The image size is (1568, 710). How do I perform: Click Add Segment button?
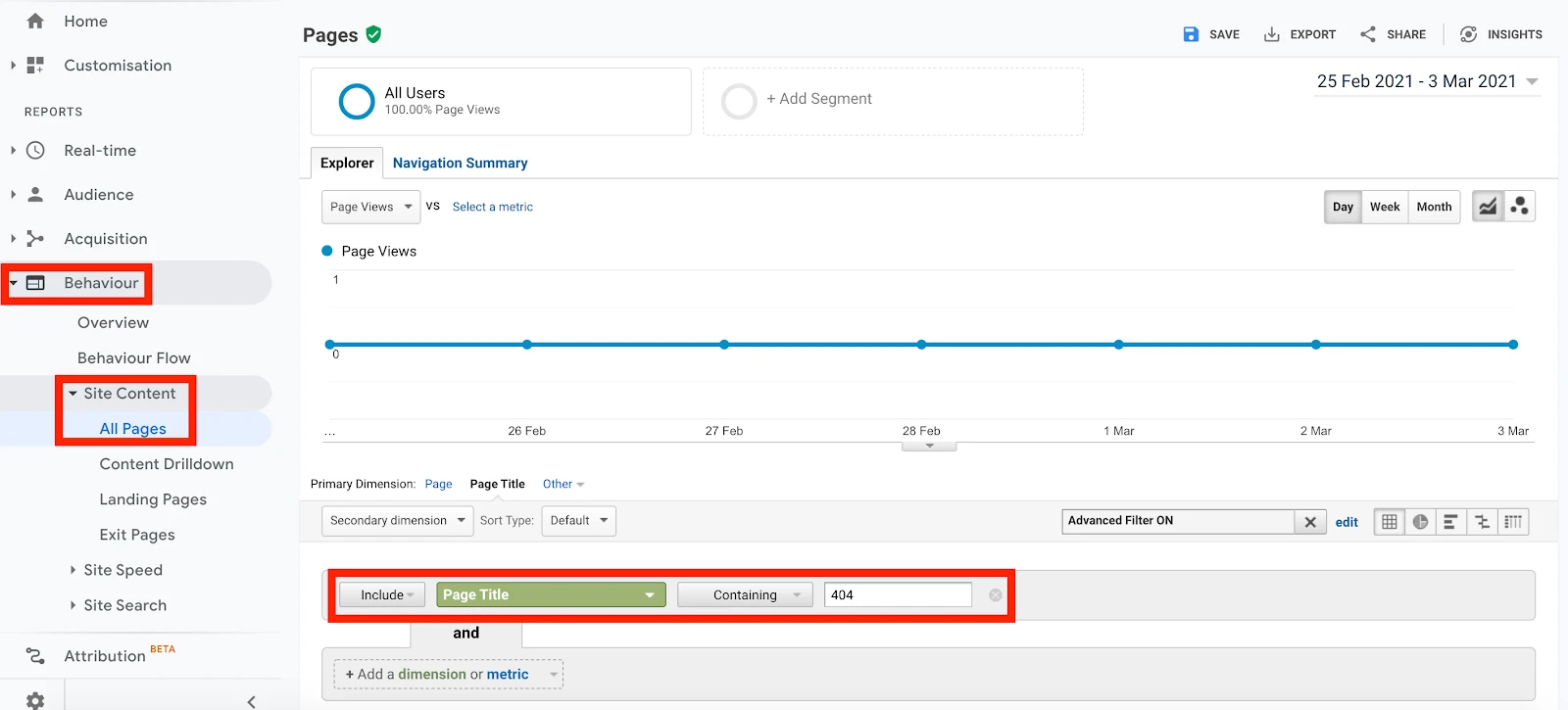click(x=818, y=99)
